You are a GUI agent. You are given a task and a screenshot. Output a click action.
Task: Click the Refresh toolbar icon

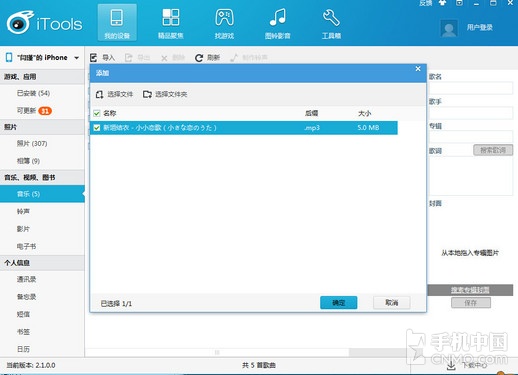(x=199, y=58)
